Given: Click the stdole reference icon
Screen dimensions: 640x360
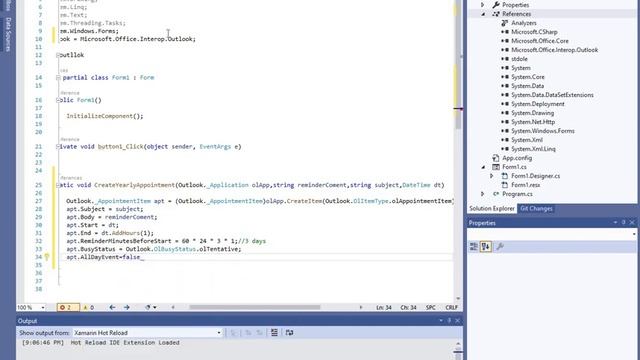Looking at the screenshot, I should (505, 59).
